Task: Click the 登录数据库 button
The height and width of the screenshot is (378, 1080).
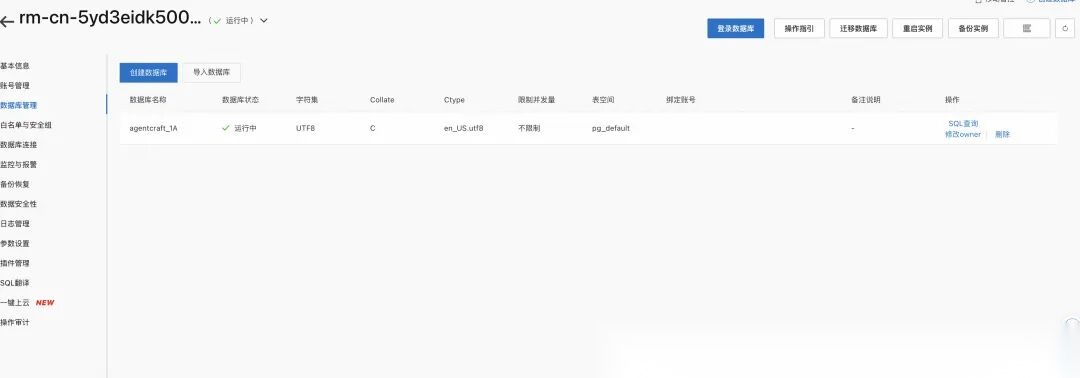Action: point(736,28)
